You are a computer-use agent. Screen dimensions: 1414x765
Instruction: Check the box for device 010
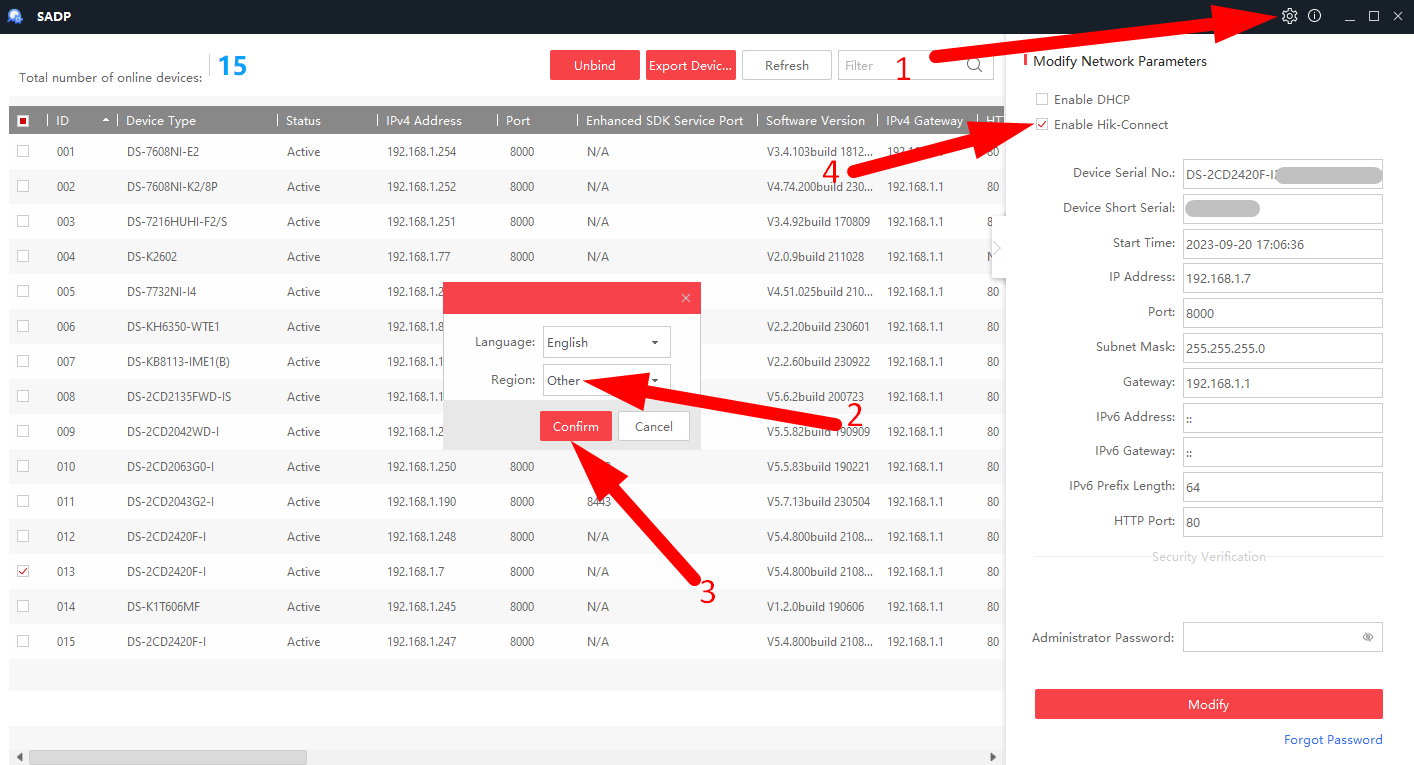23,466
